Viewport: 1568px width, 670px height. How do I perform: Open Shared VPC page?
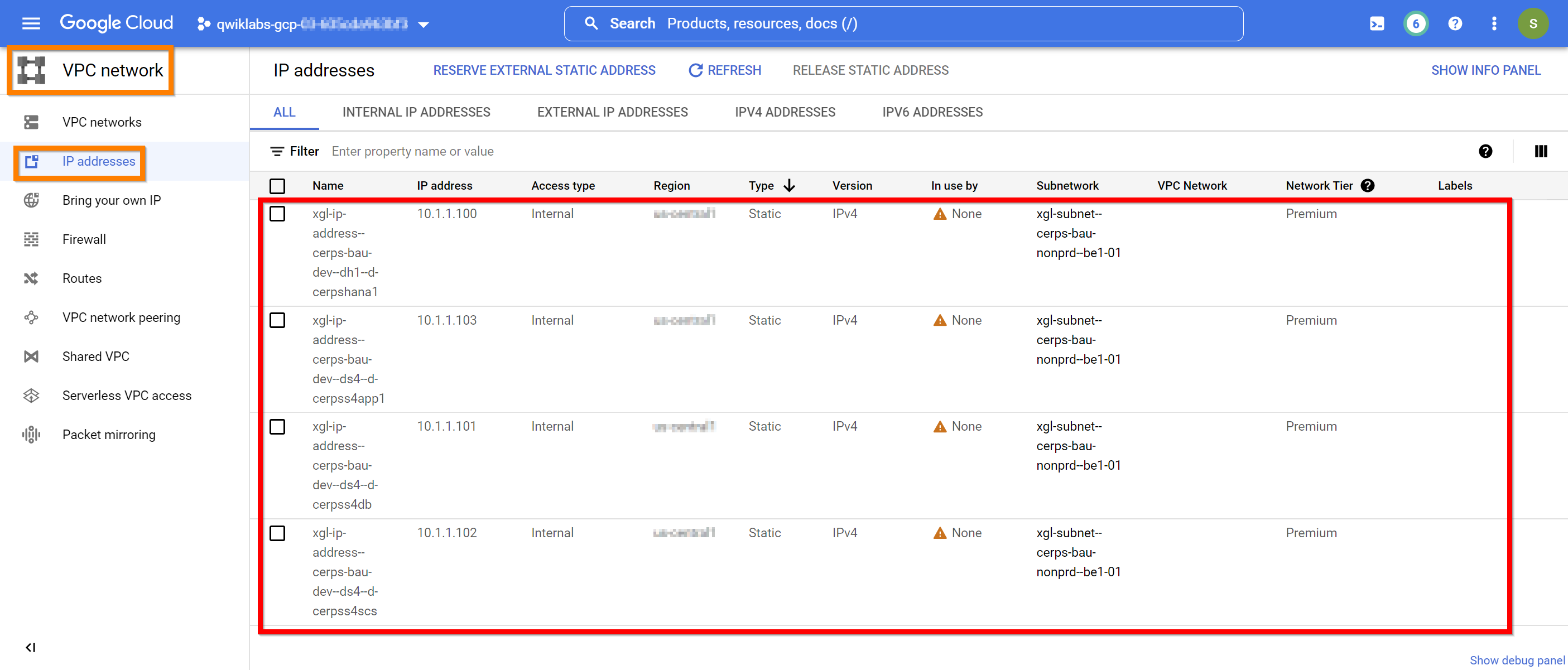click(x=95, y=356)
